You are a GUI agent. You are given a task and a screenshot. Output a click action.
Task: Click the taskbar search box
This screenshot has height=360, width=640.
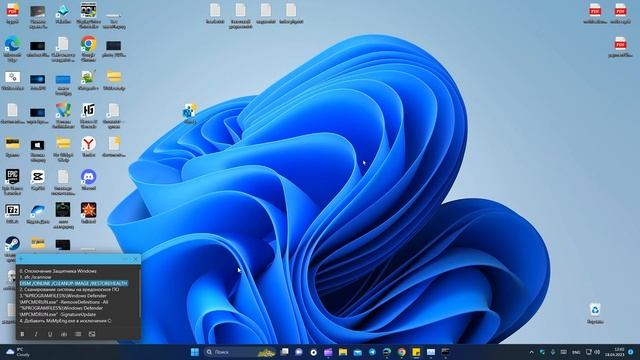(241, 352)
